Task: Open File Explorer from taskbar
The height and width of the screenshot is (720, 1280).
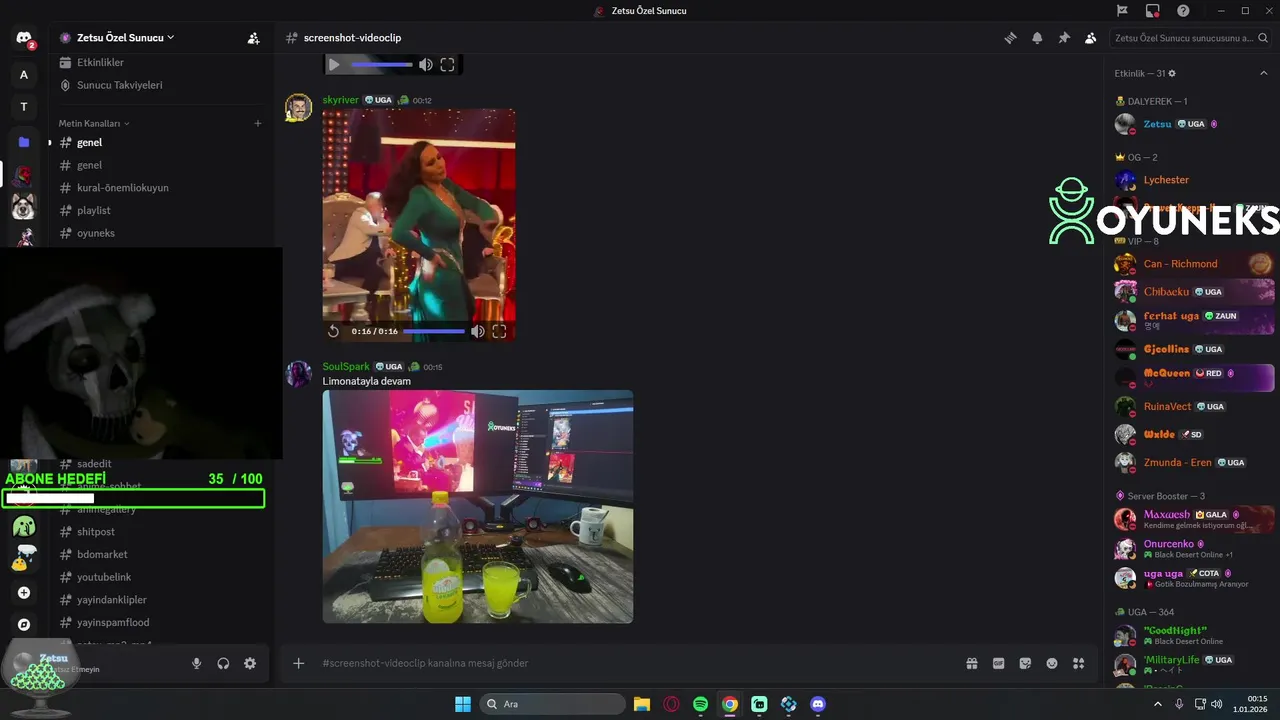Action: 642,704
